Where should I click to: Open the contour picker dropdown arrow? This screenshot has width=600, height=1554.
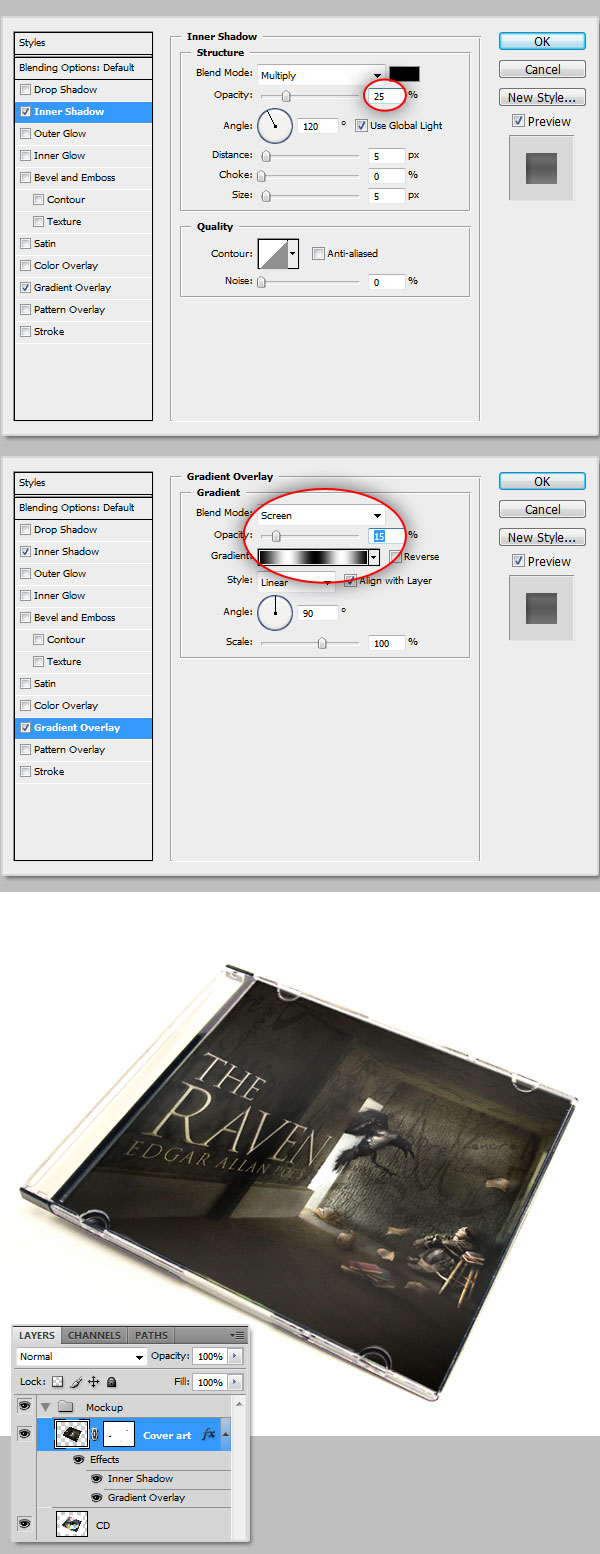(293, 254)
